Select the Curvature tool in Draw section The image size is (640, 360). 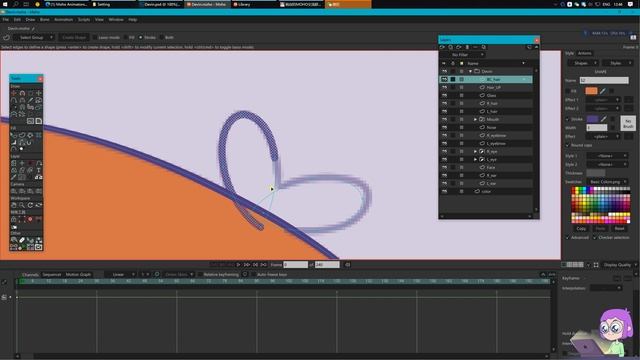22,100
